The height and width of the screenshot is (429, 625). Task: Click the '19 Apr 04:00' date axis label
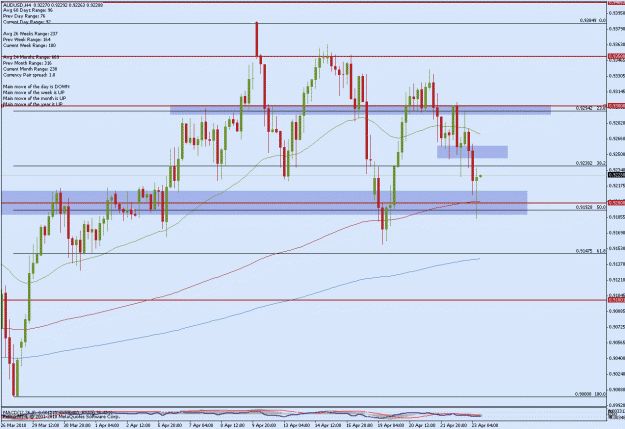coord(390,425)
